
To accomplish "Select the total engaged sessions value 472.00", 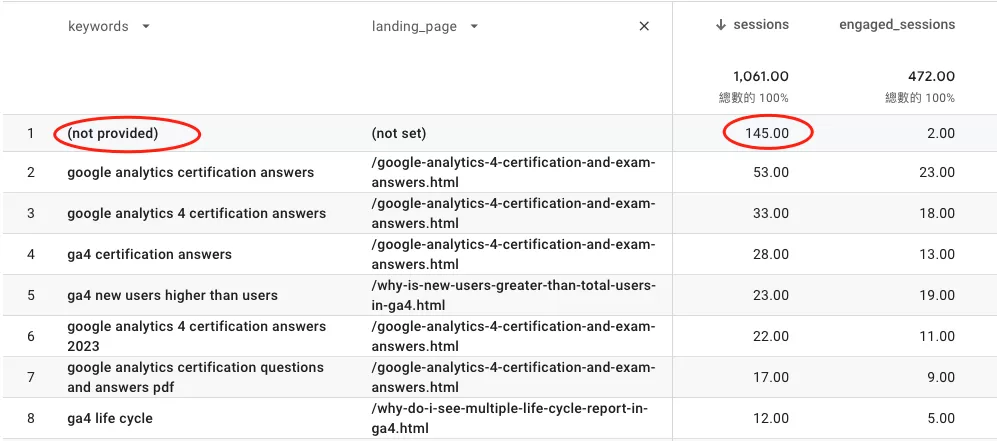I will 931,77.
